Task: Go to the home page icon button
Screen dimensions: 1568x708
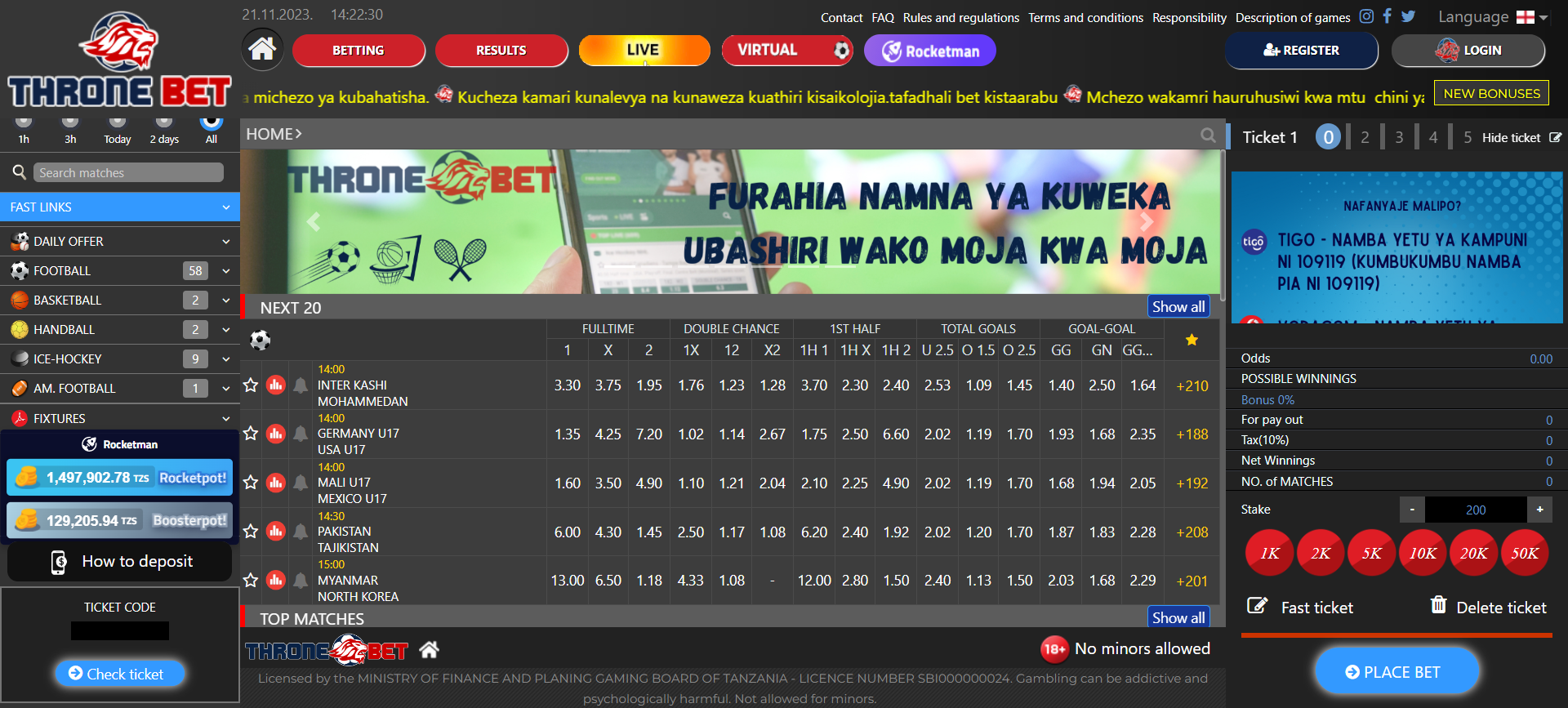Action: tap(262, 50)
